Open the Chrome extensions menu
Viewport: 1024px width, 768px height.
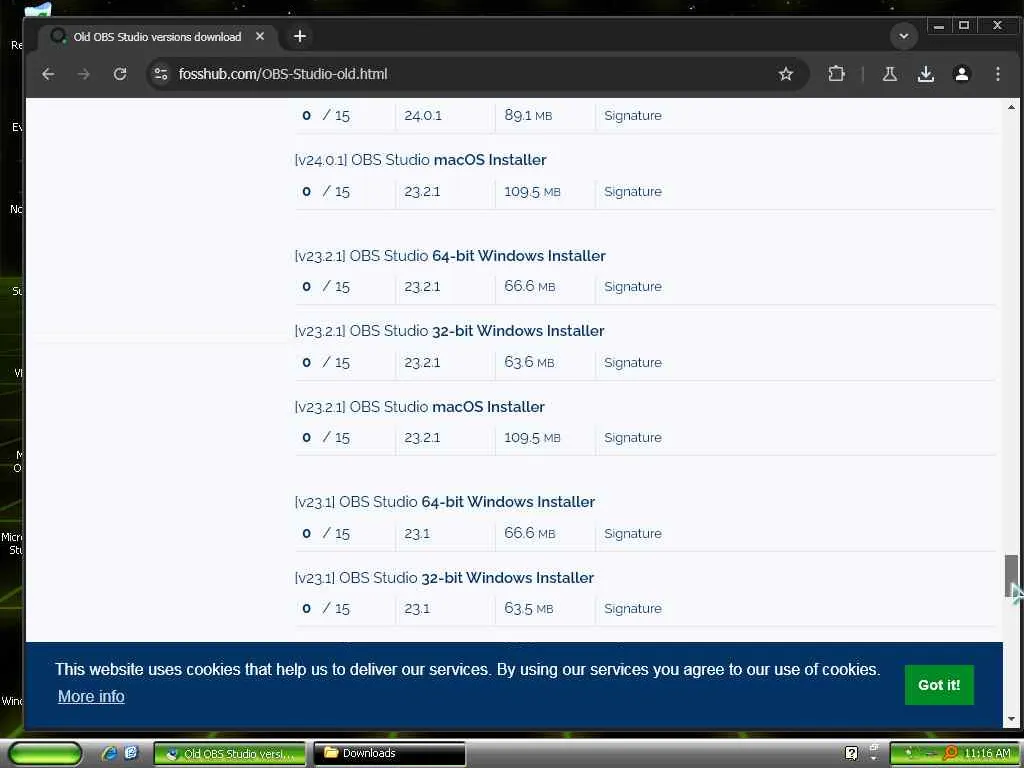pos(836,74)
